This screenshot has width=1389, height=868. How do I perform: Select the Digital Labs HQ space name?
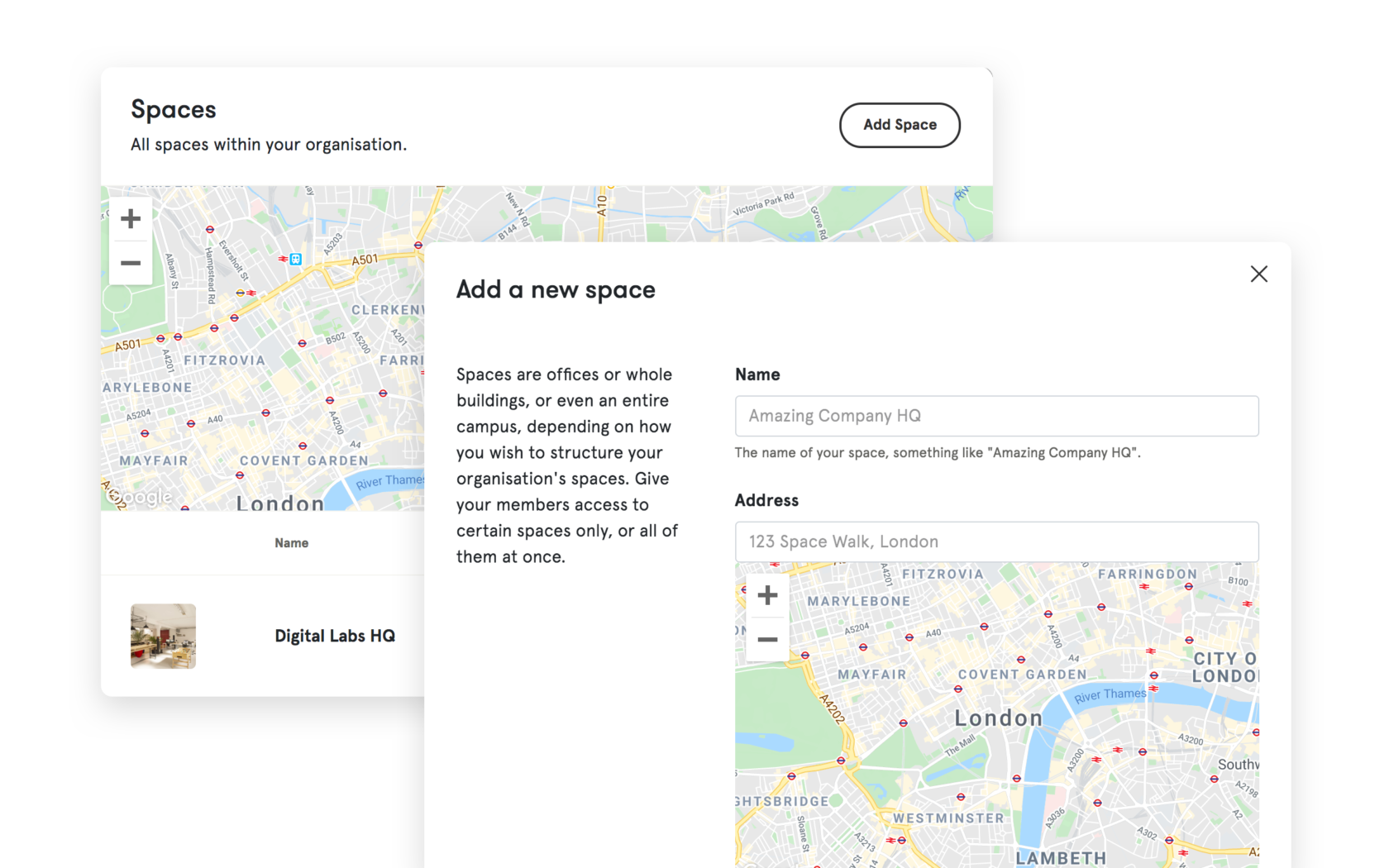click(335, 636)
